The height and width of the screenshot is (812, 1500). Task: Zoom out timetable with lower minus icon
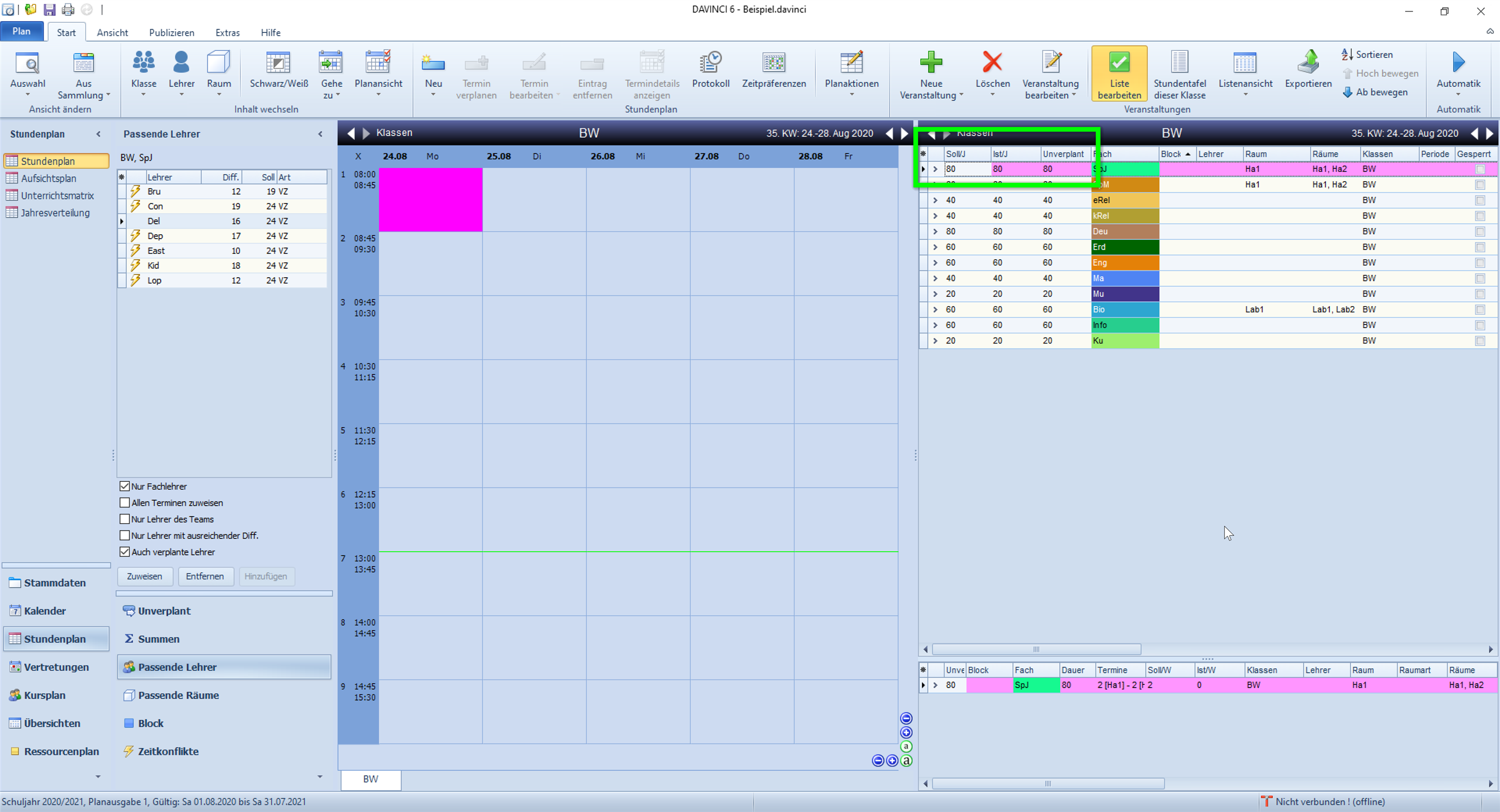click(x=878, y=760)
